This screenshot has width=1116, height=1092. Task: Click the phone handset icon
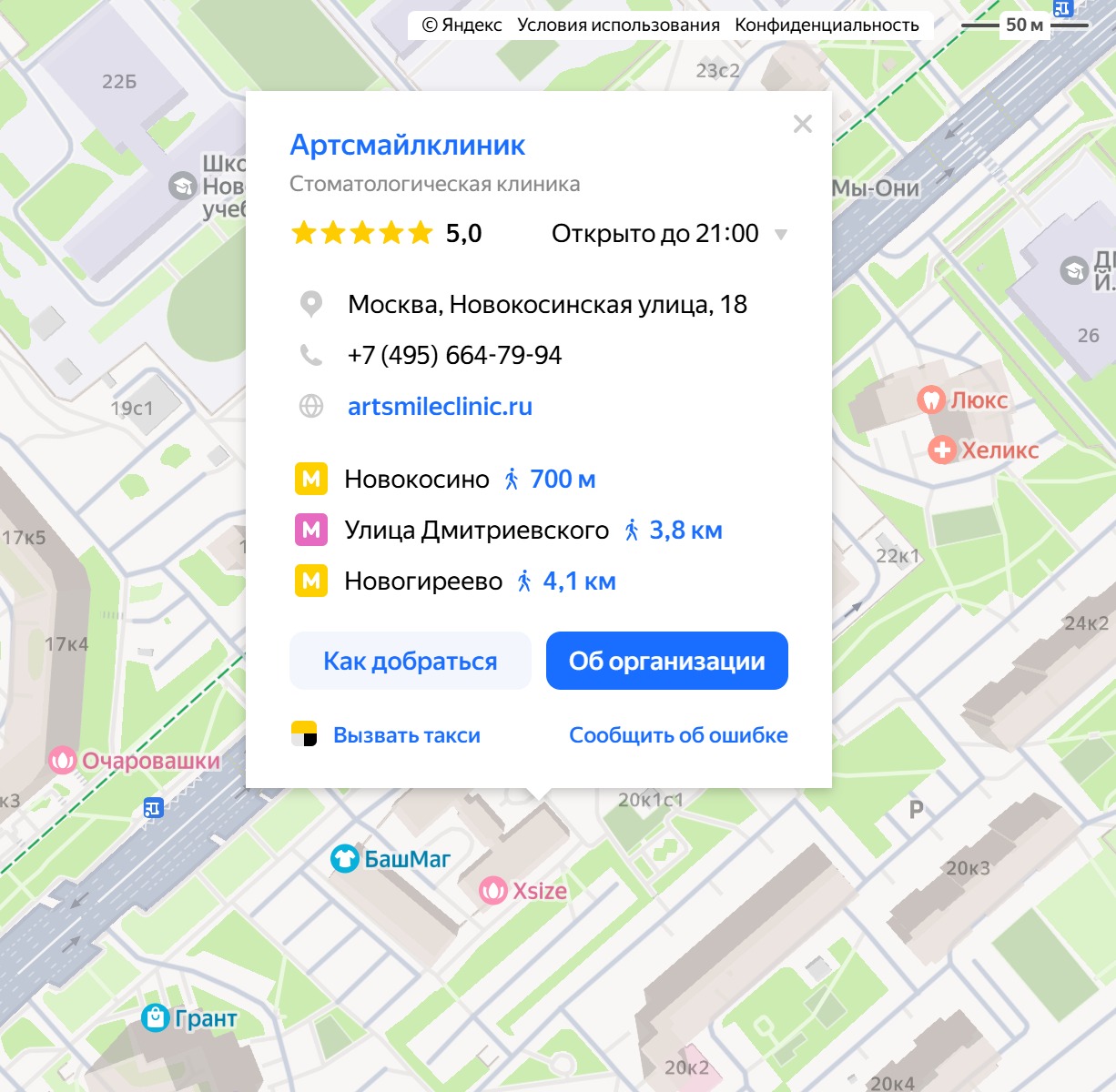tap(311, 355)
